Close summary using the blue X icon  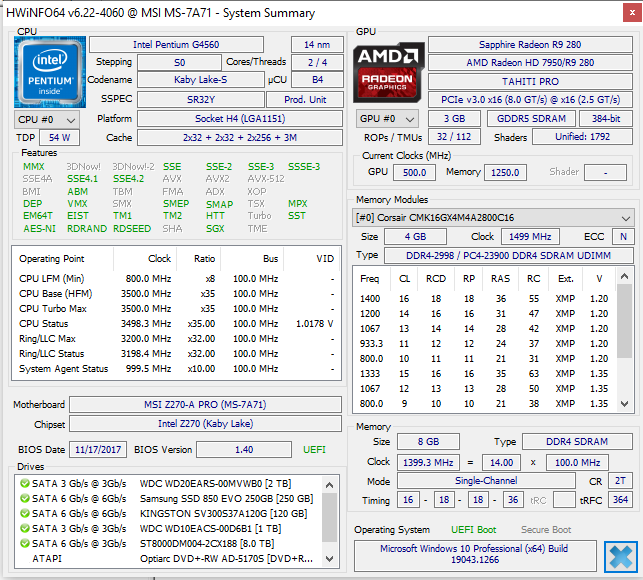coord(621,555)
